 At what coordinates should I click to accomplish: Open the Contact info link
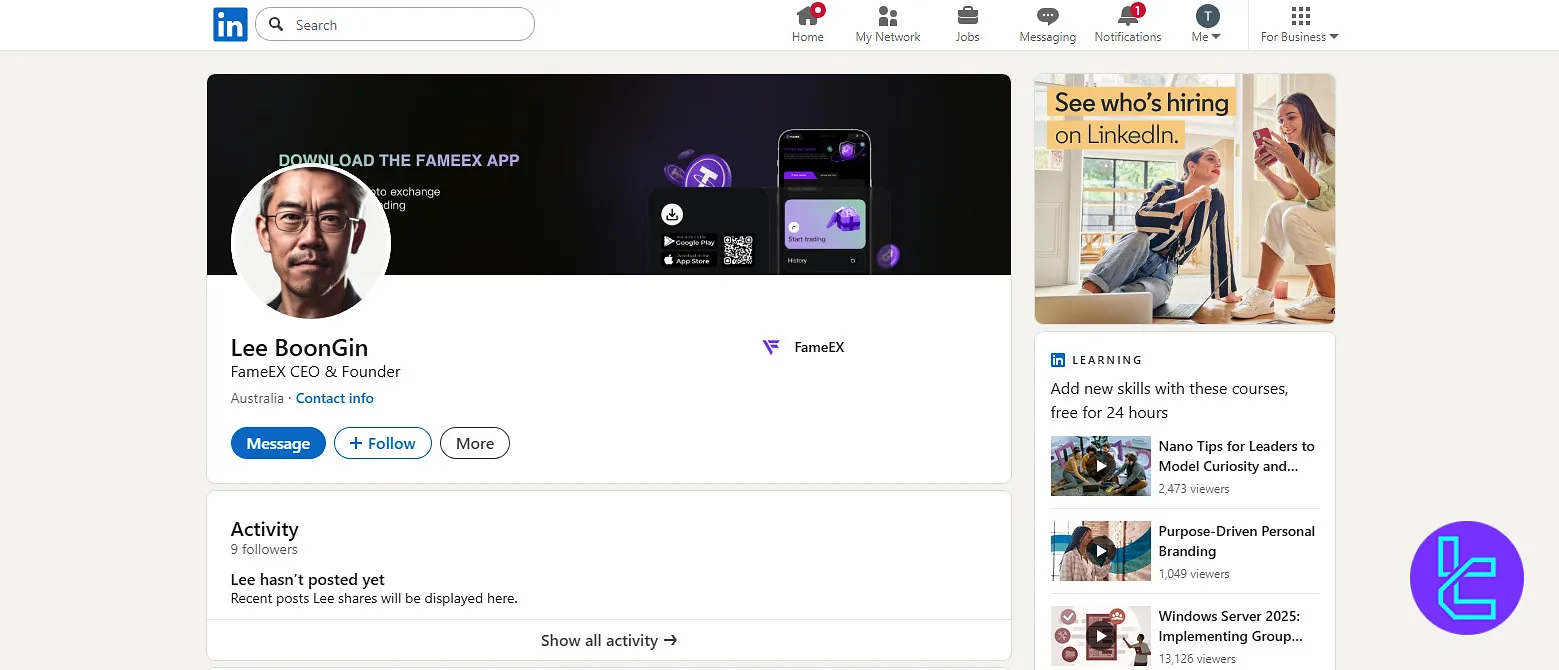[334, 398]
